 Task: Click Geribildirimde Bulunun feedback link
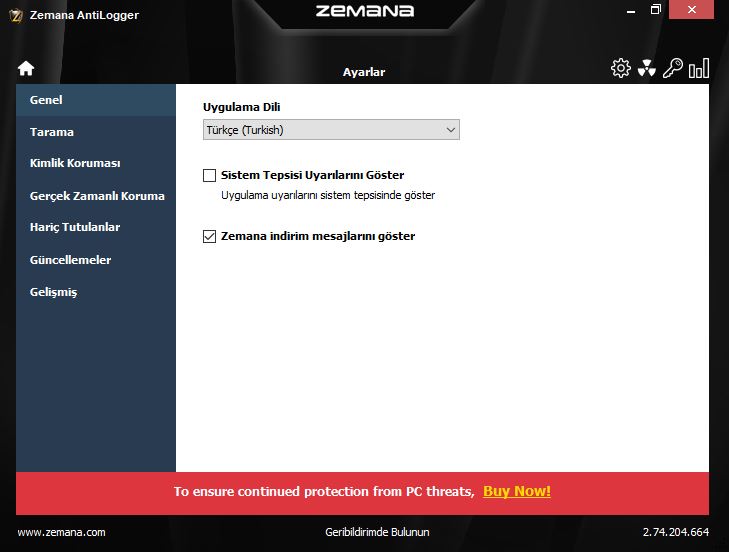tap(377, 532)
